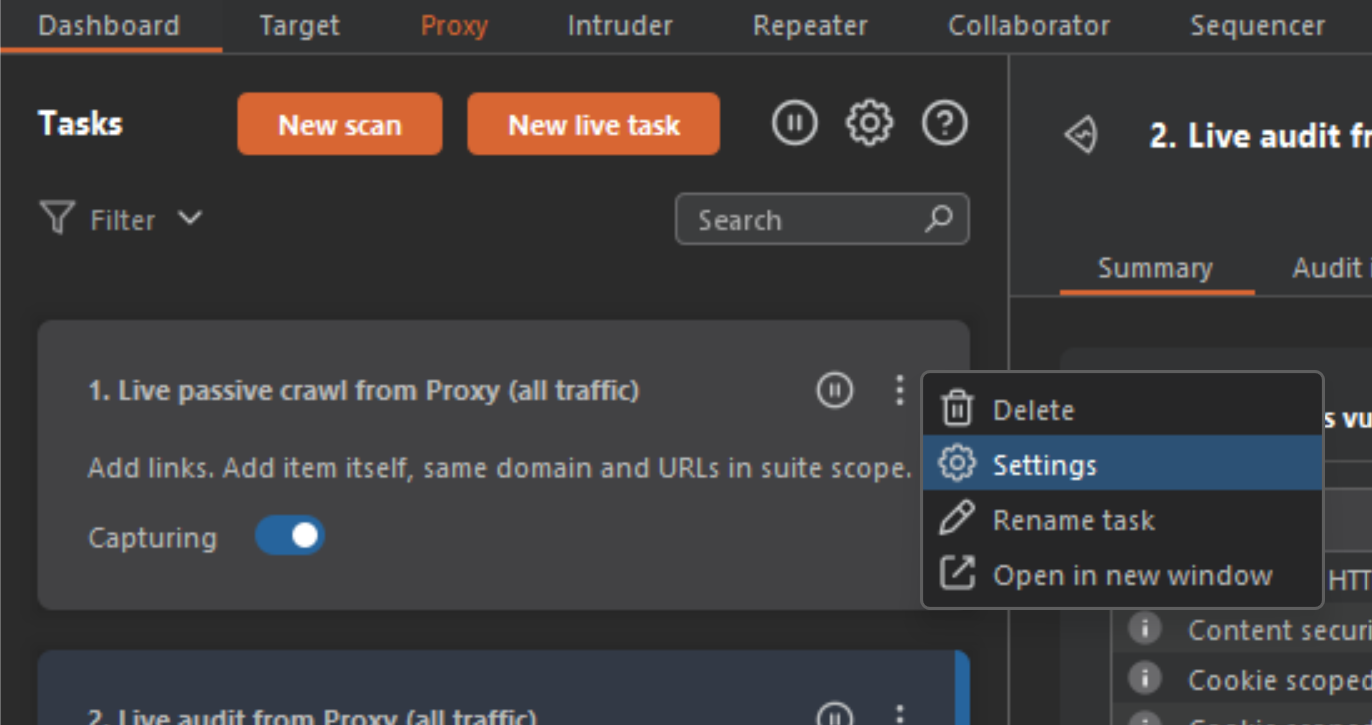Open three-dot menu of Live passive crawl task
The width and height of the screenshot is (1372, 725).
898,390
